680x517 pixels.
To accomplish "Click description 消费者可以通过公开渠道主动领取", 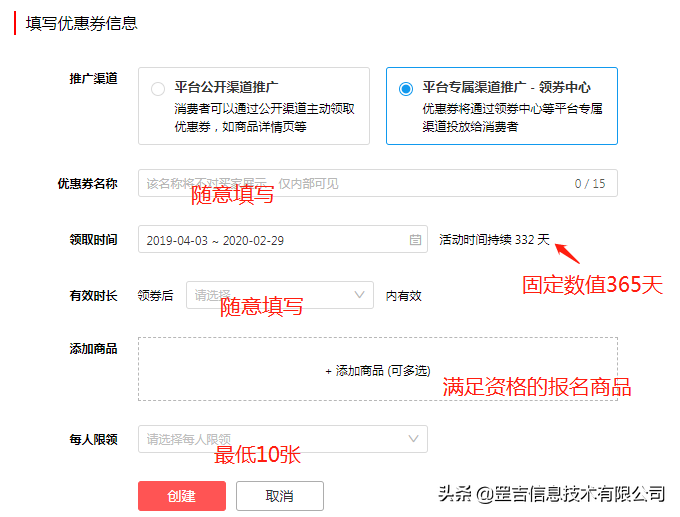I will tap(265, 108).
